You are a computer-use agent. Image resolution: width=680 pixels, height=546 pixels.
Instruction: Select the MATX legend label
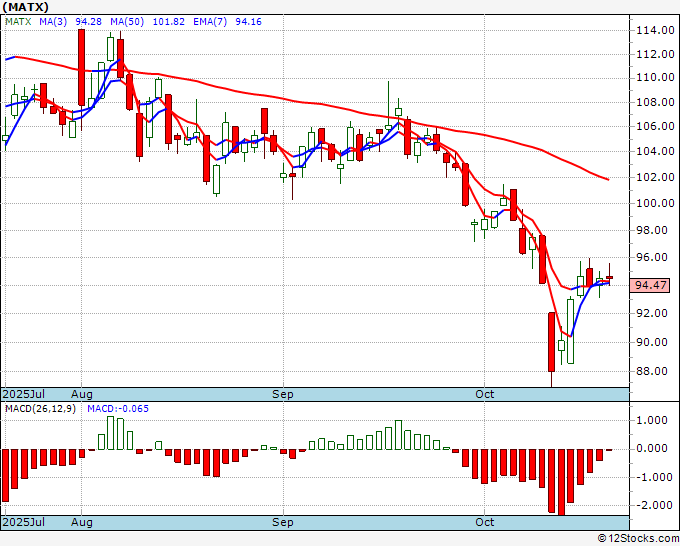pyautogui.click(x=18, y=22)
